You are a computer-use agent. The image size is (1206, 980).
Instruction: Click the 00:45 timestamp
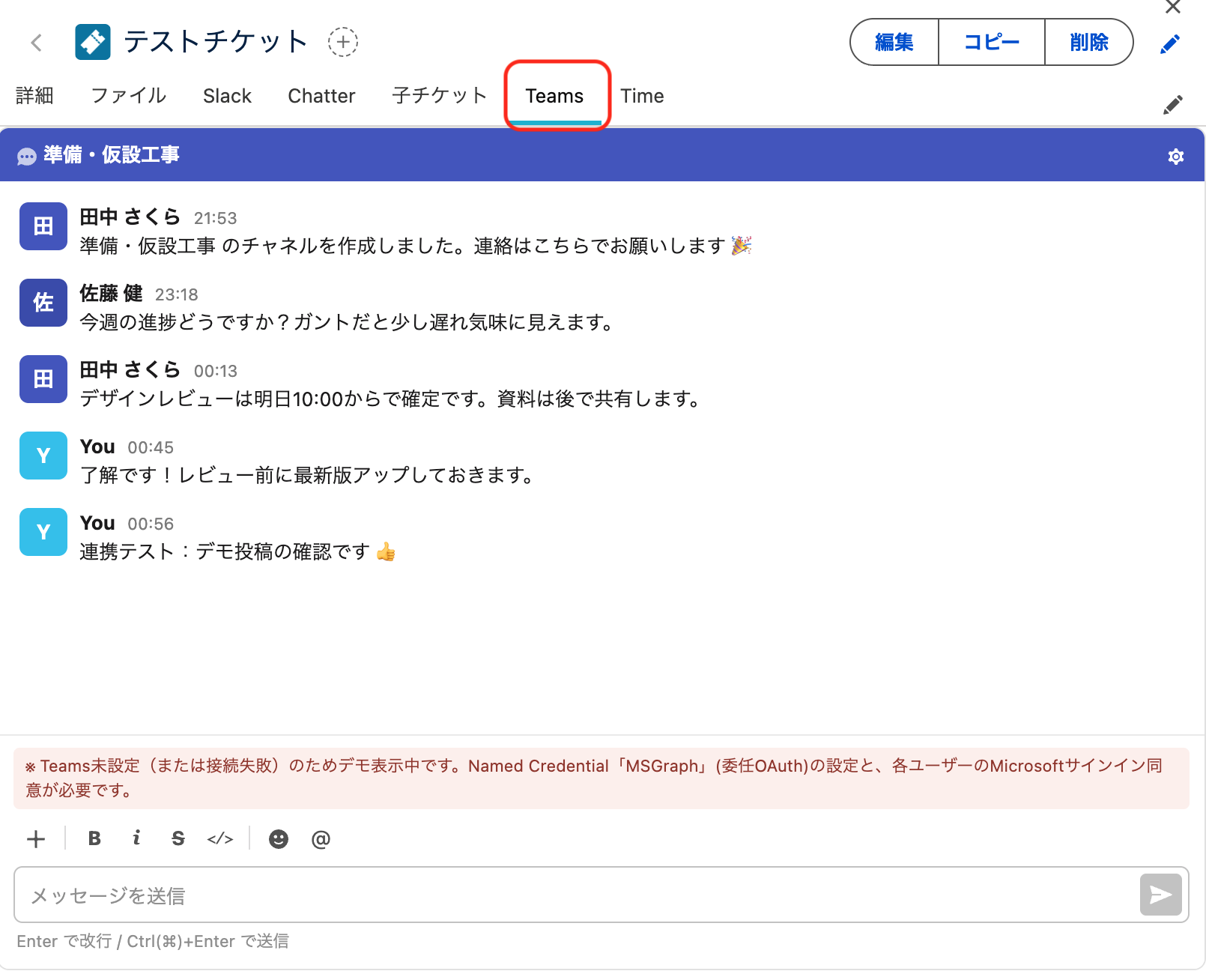point(151,447)
